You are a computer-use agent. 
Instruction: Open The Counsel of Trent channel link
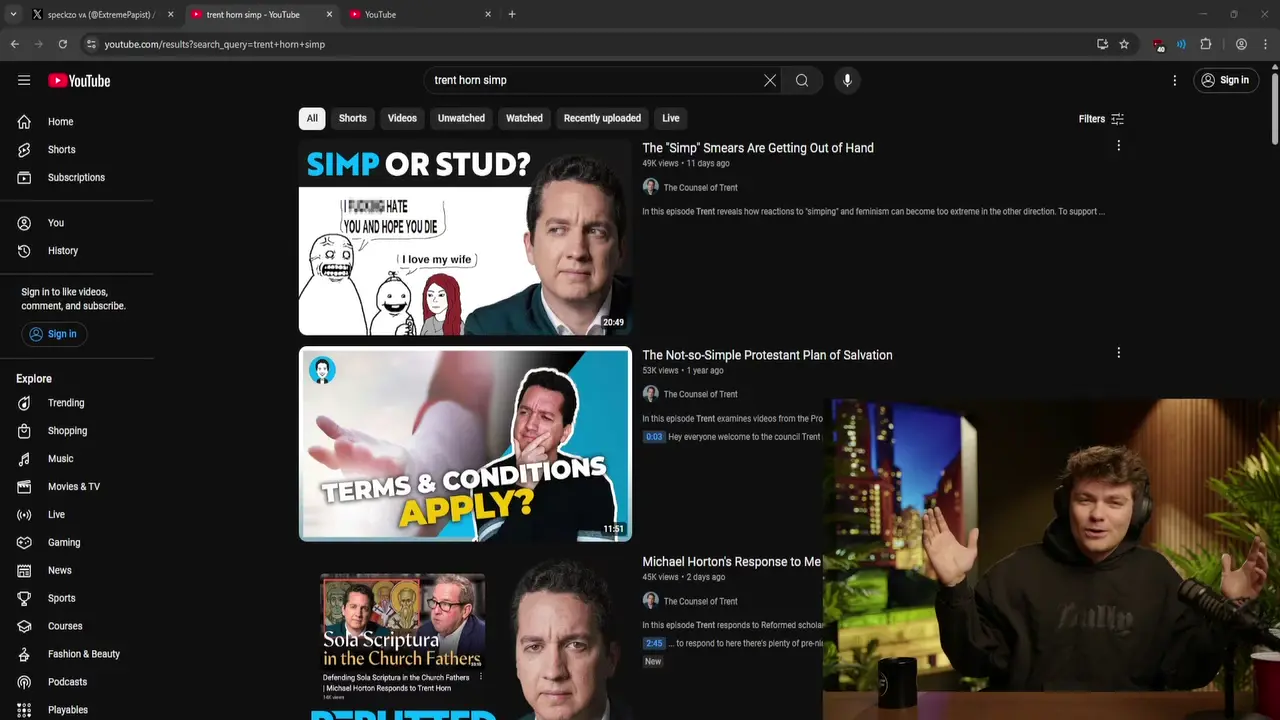[x=700, y=187]
